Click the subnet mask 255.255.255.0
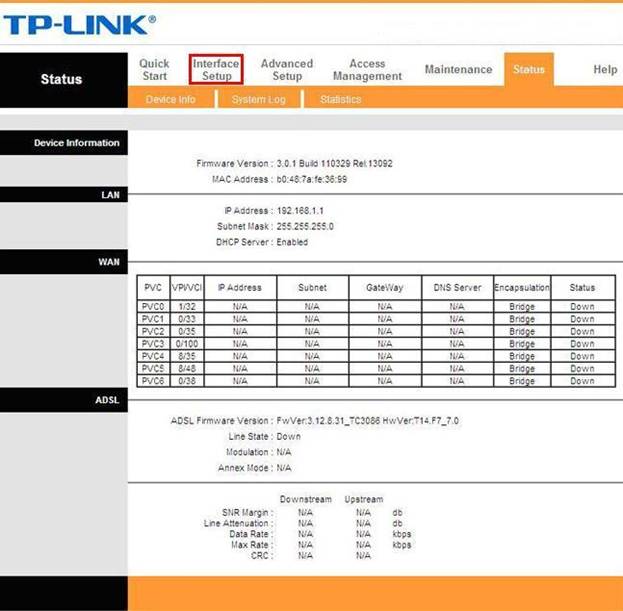Screen dimensions: 623x611 point(305,226)
